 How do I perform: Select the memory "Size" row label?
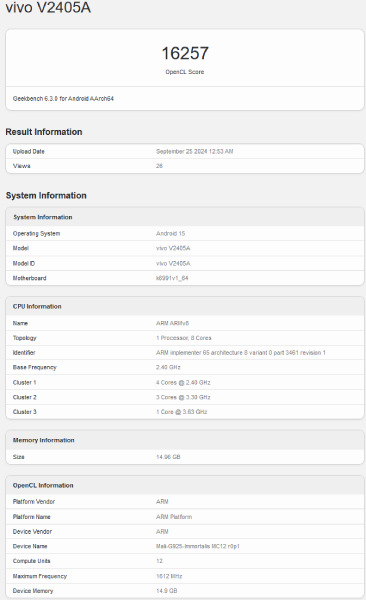pos(18,457)
